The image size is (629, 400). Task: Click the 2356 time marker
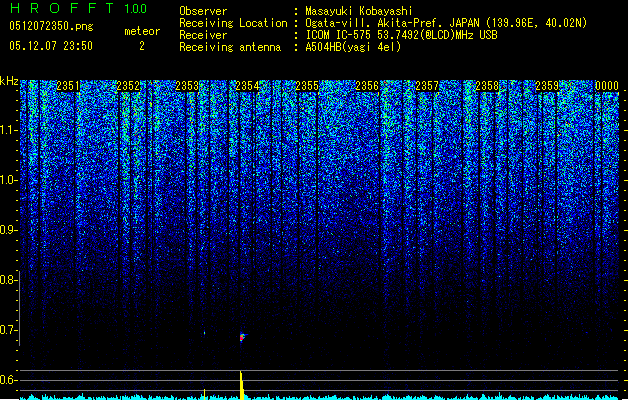[x=367, y=86]
